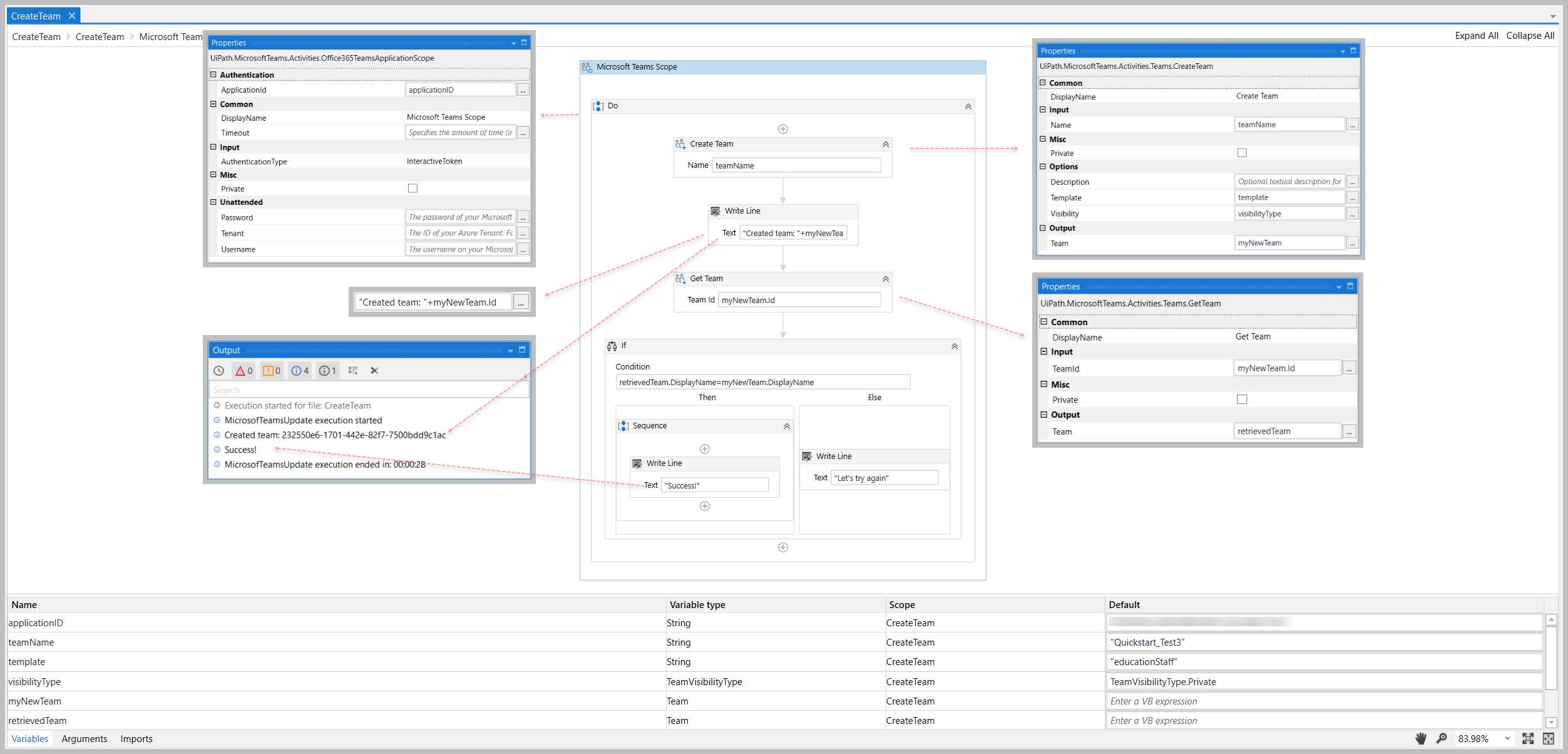Open the zoom percentage dropdown
The width and height of the screenshot is (1568, 754).
pos(1507,739)
